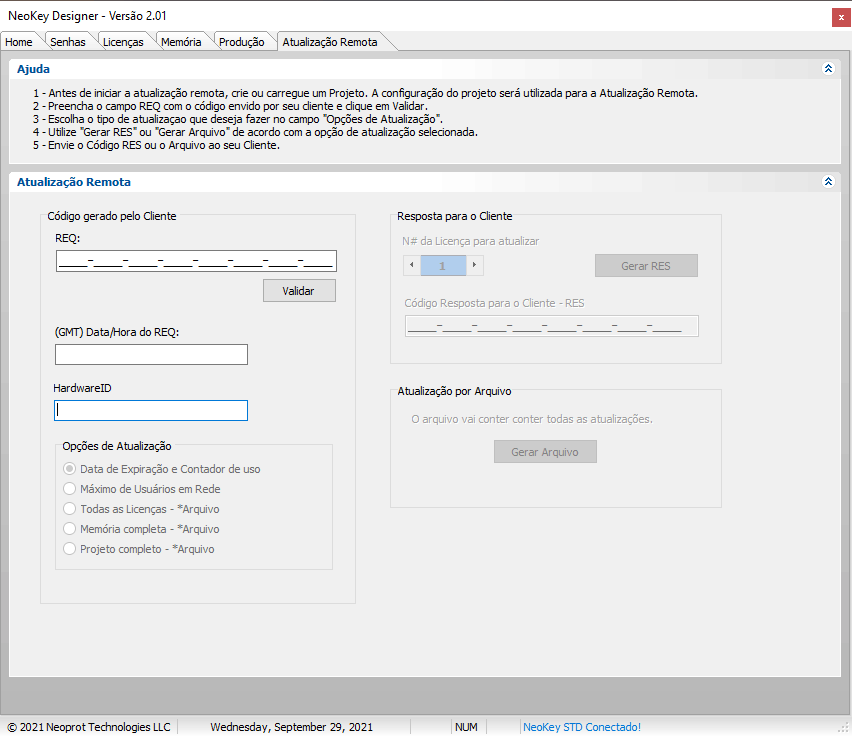
Task: Decrease license number with left arrow
Action: tap(412, 265)
